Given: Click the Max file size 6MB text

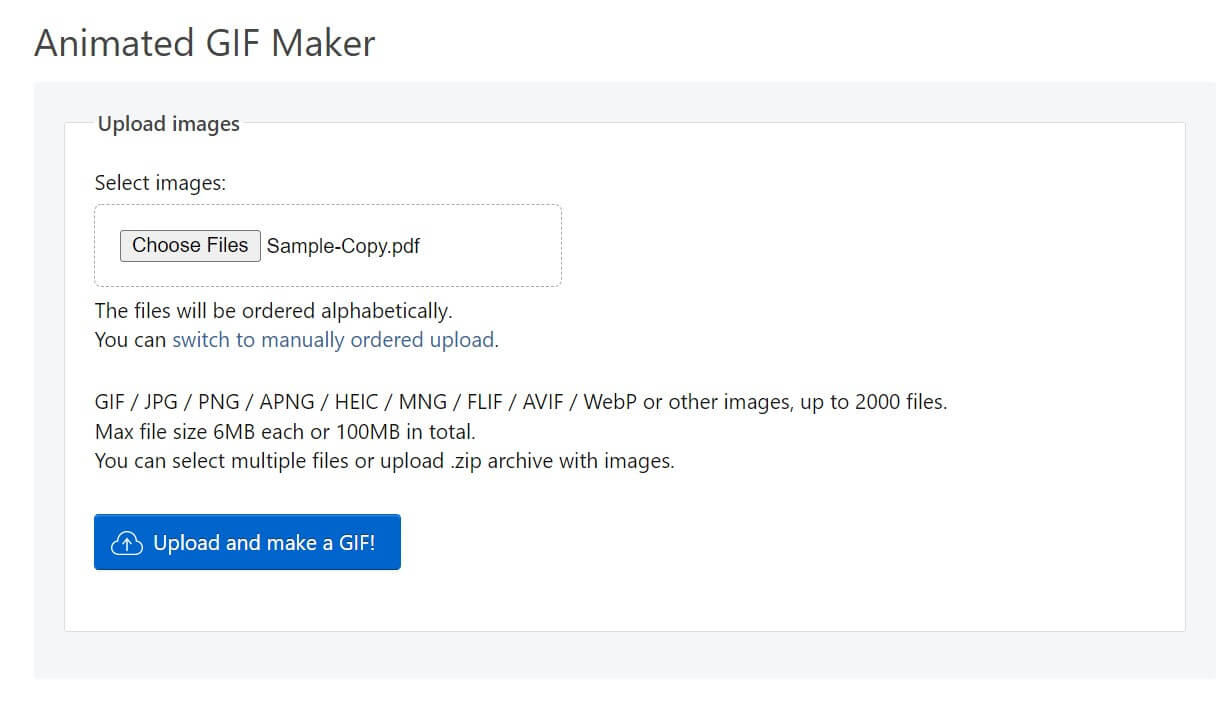Looking at the screenshot, I should [x=180, y=432].
